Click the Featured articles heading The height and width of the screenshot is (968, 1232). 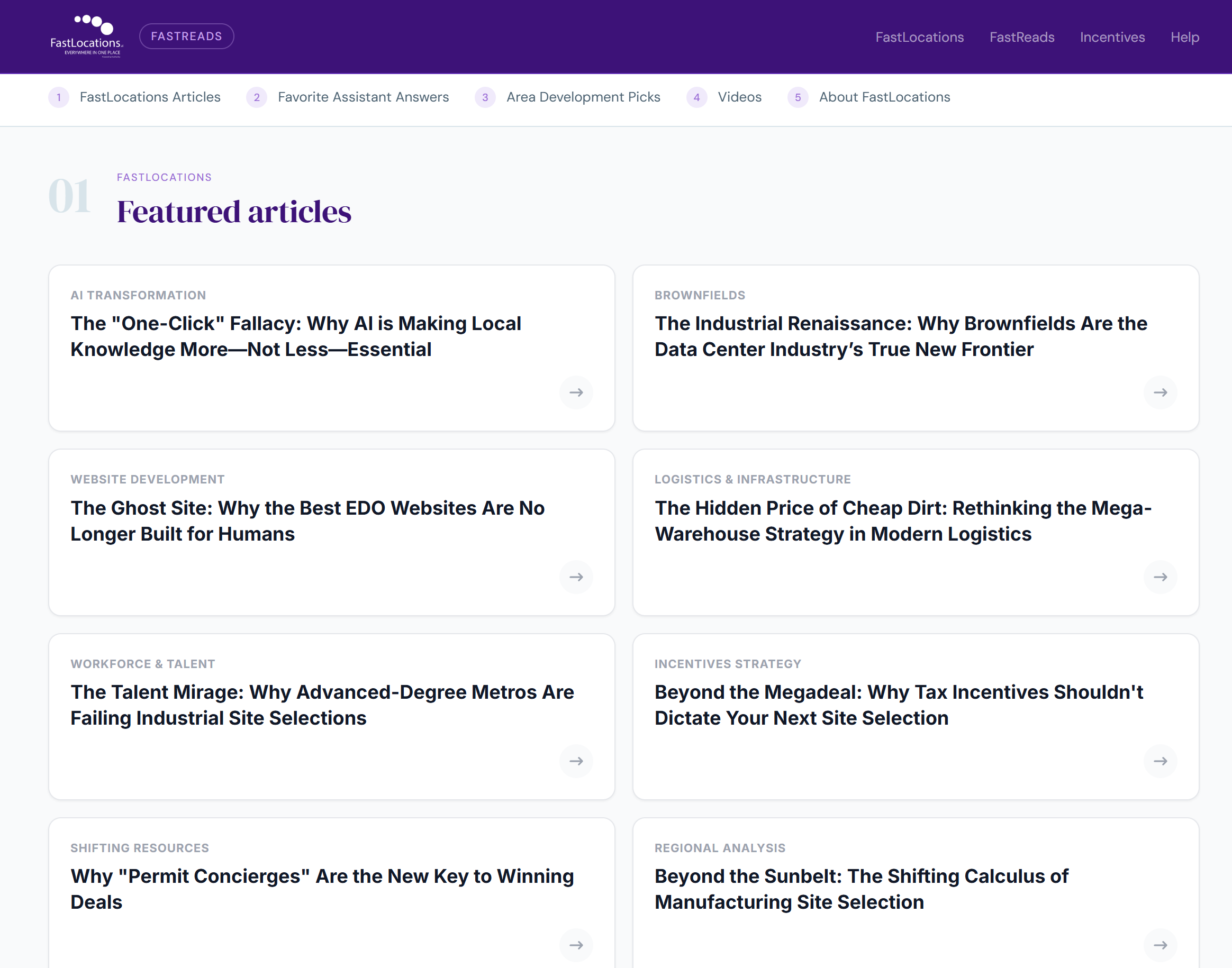click(233, 212)
